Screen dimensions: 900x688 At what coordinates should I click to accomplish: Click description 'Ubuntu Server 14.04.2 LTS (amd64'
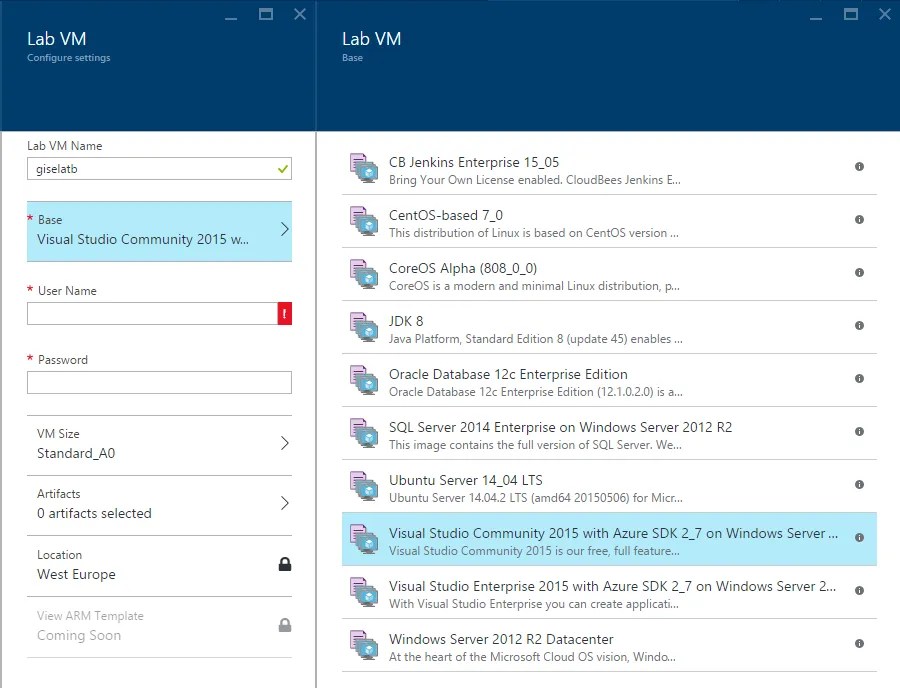click(536, 498)
